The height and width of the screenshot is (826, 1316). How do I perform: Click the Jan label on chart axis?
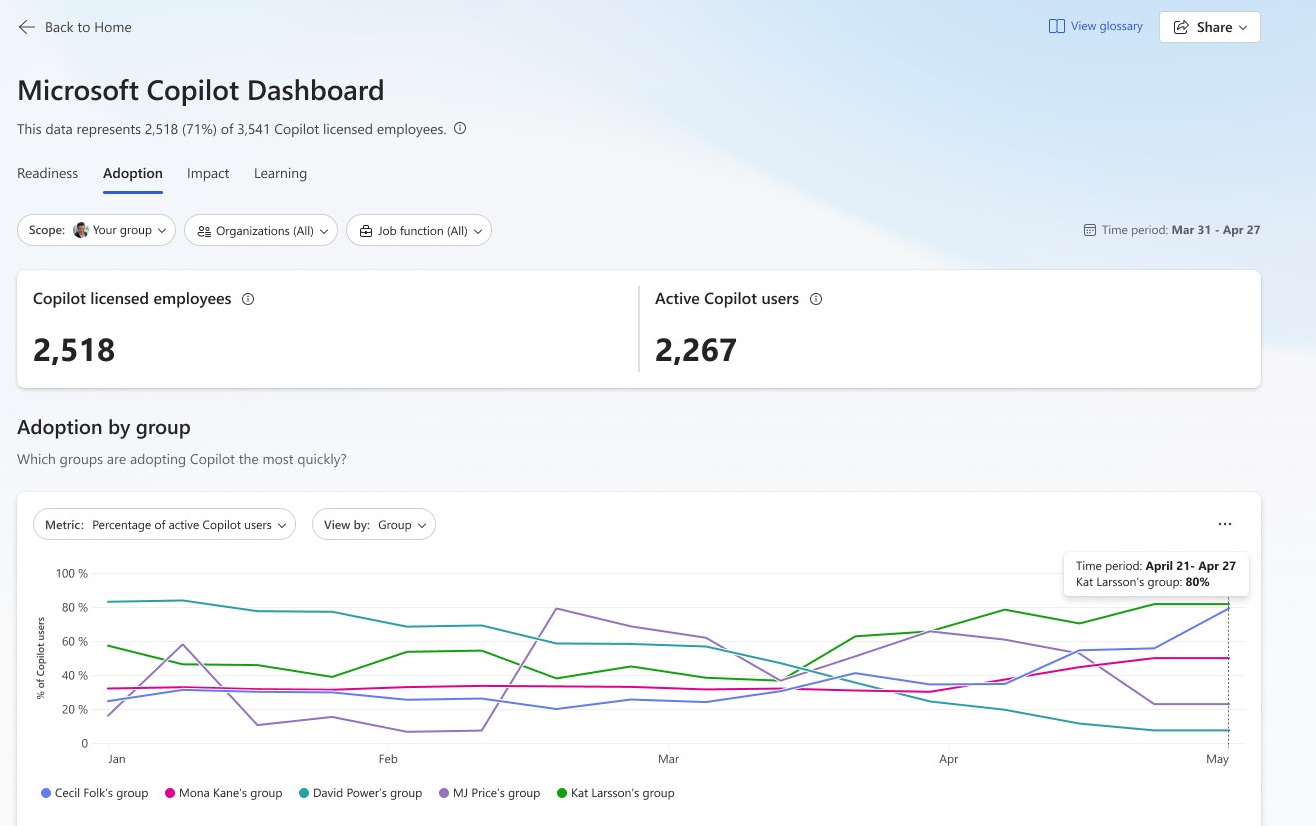pyautogui.click(x=117, y=760)
